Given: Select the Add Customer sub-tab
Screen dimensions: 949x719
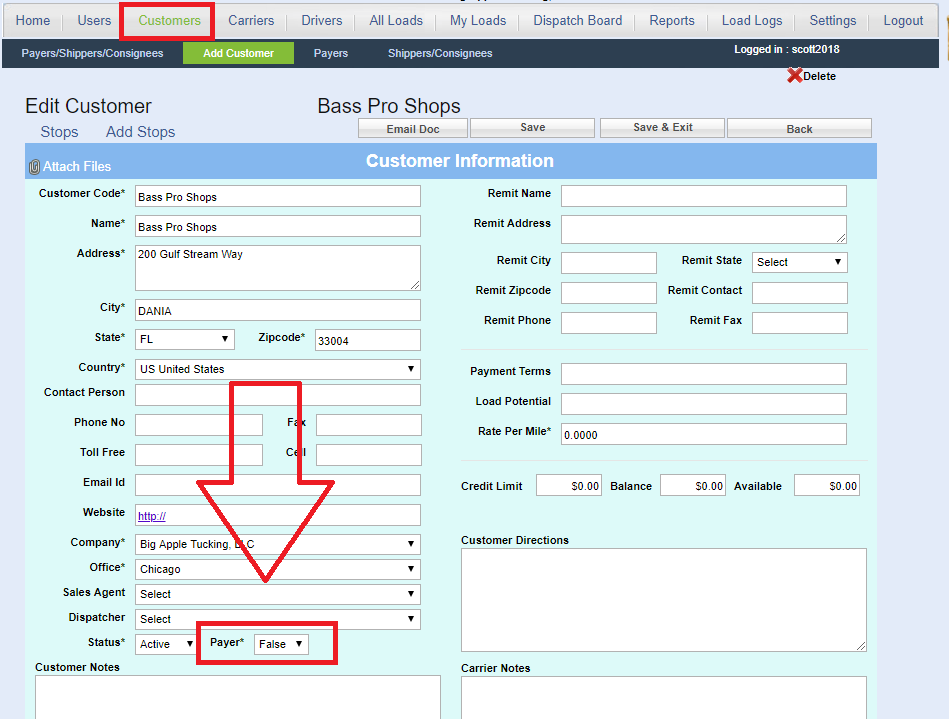Looking at the screenshot, I should coord(238,54).
